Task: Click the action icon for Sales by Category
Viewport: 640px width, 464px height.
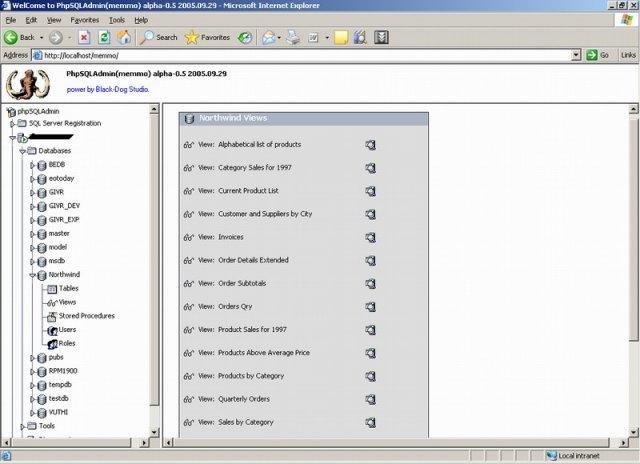Action: 370,422
